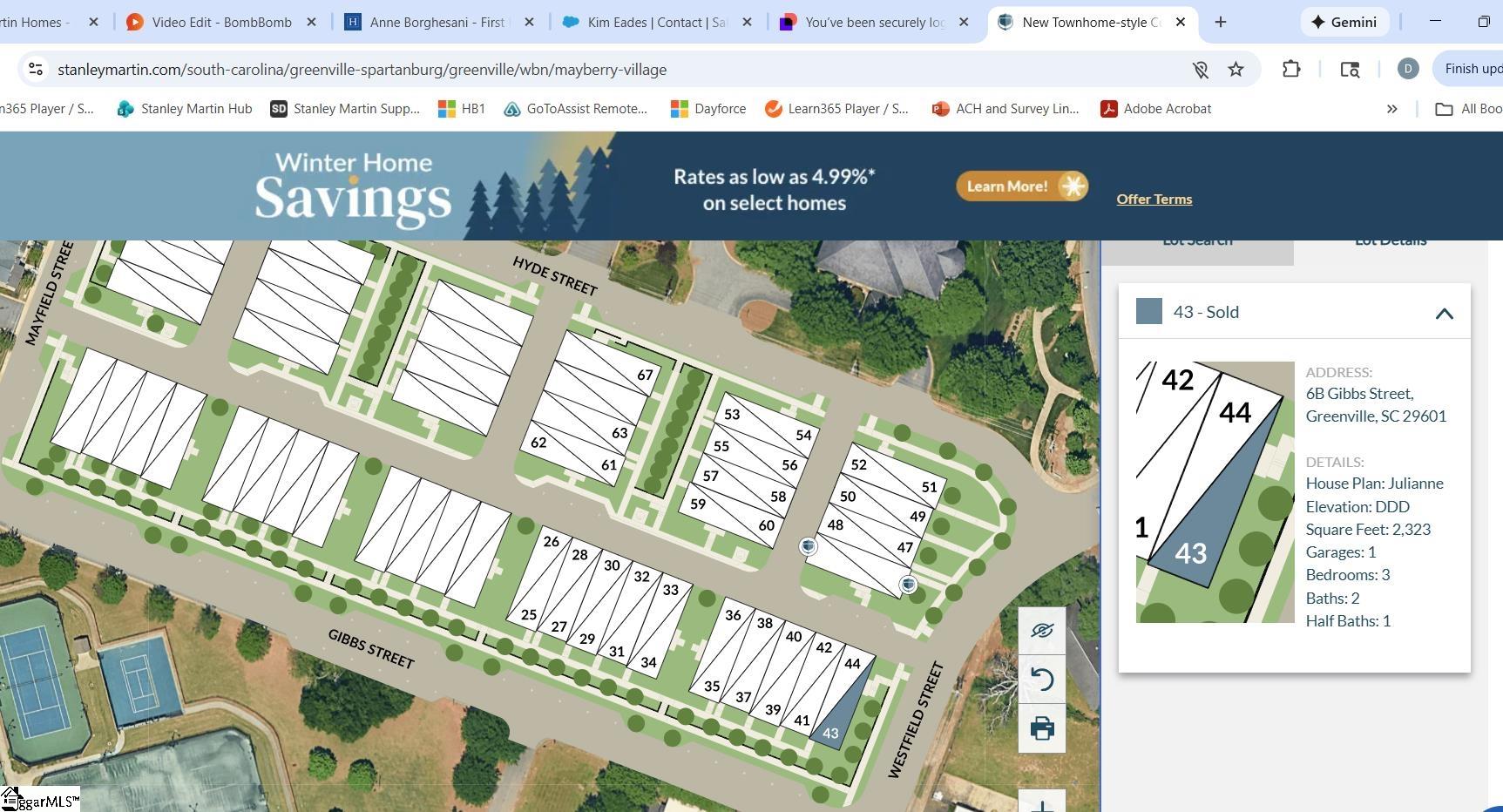Click the map reset undo arrow
The image size is (1503, 812).
click(x=1042, y=680)
